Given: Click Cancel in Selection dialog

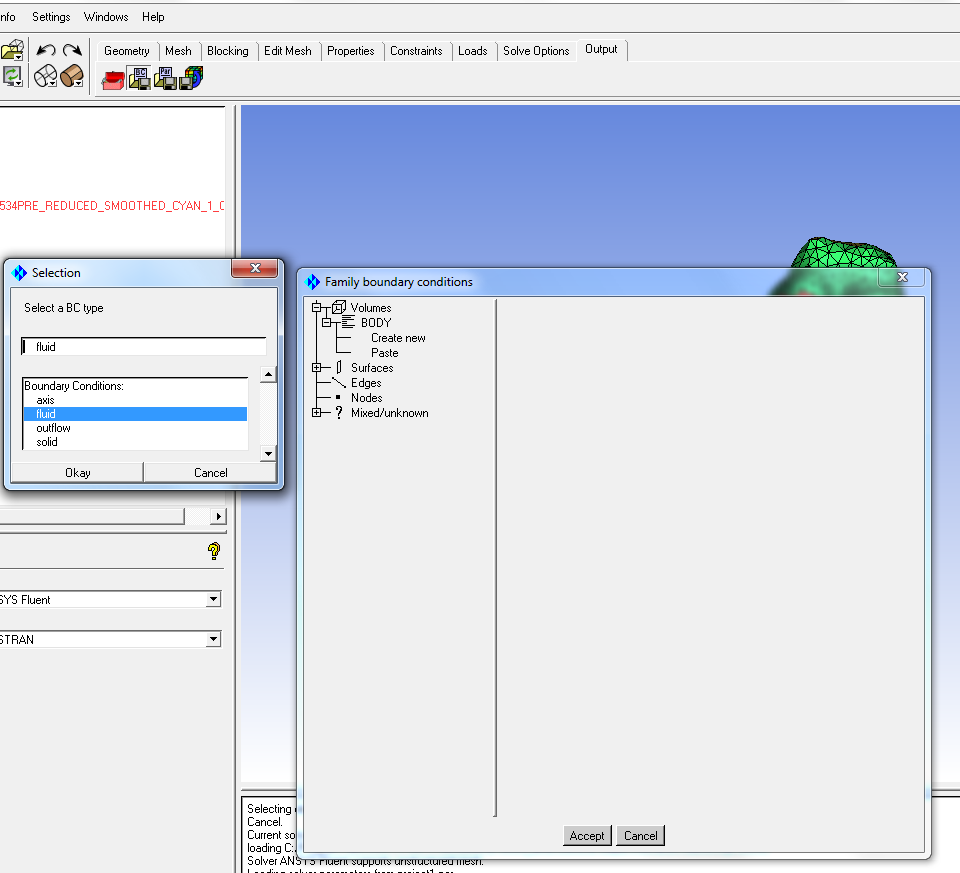Looking at the screenshot, I should click(211, 473).
